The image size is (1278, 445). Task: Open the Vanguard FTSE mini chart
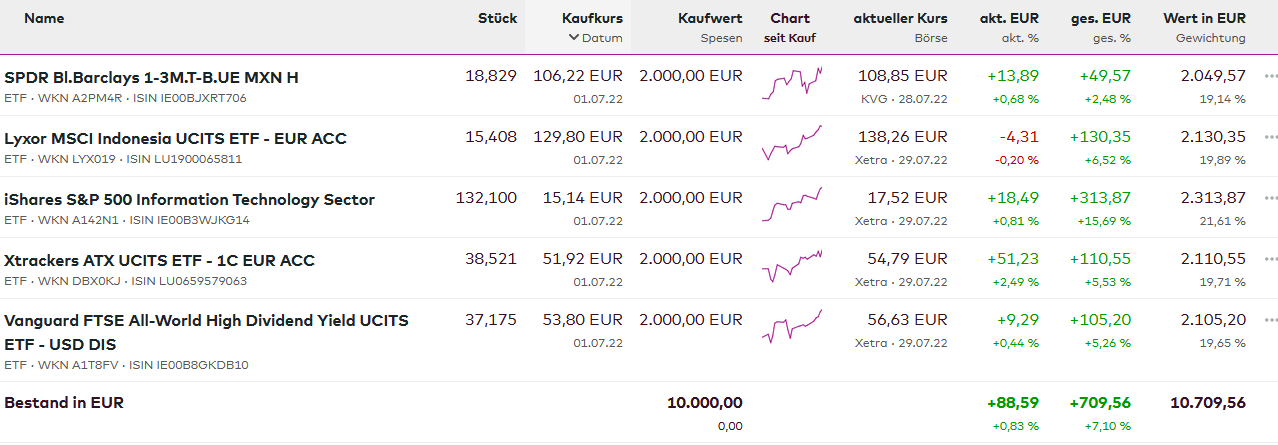click(x=791, y=327)
